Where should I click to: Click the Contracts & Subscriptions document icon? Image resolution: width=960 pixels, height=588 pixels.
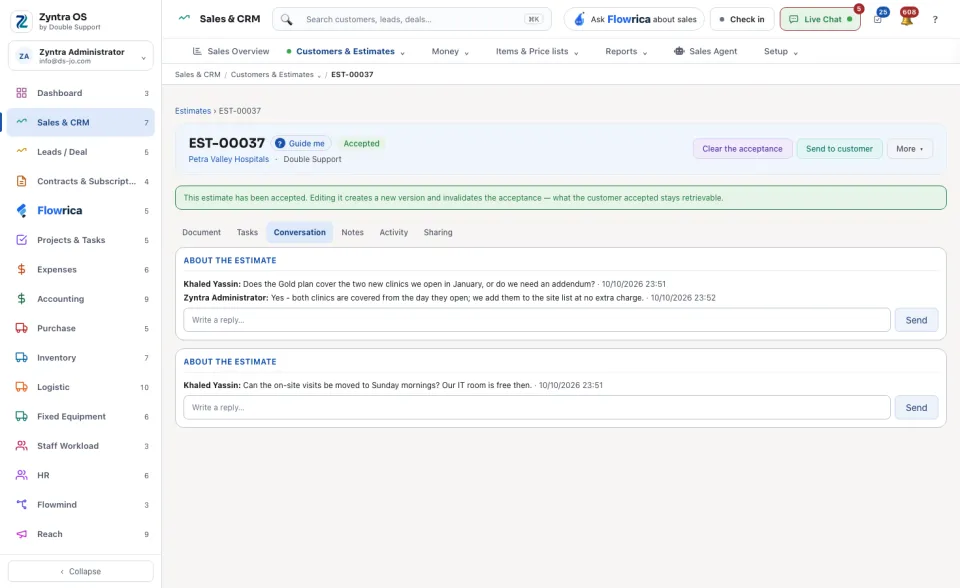21,181
